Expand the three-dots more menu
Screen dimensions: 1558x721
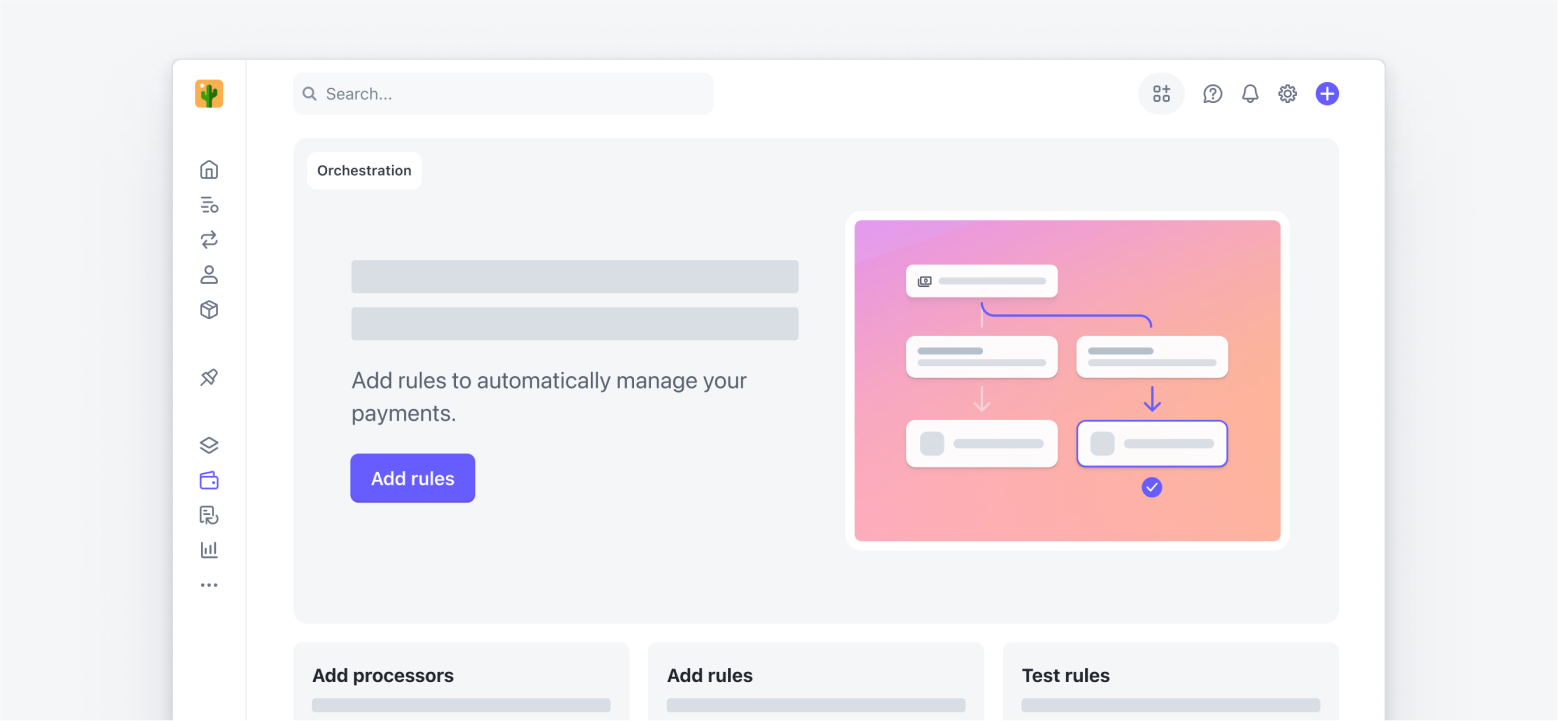(x=209, y=585)
